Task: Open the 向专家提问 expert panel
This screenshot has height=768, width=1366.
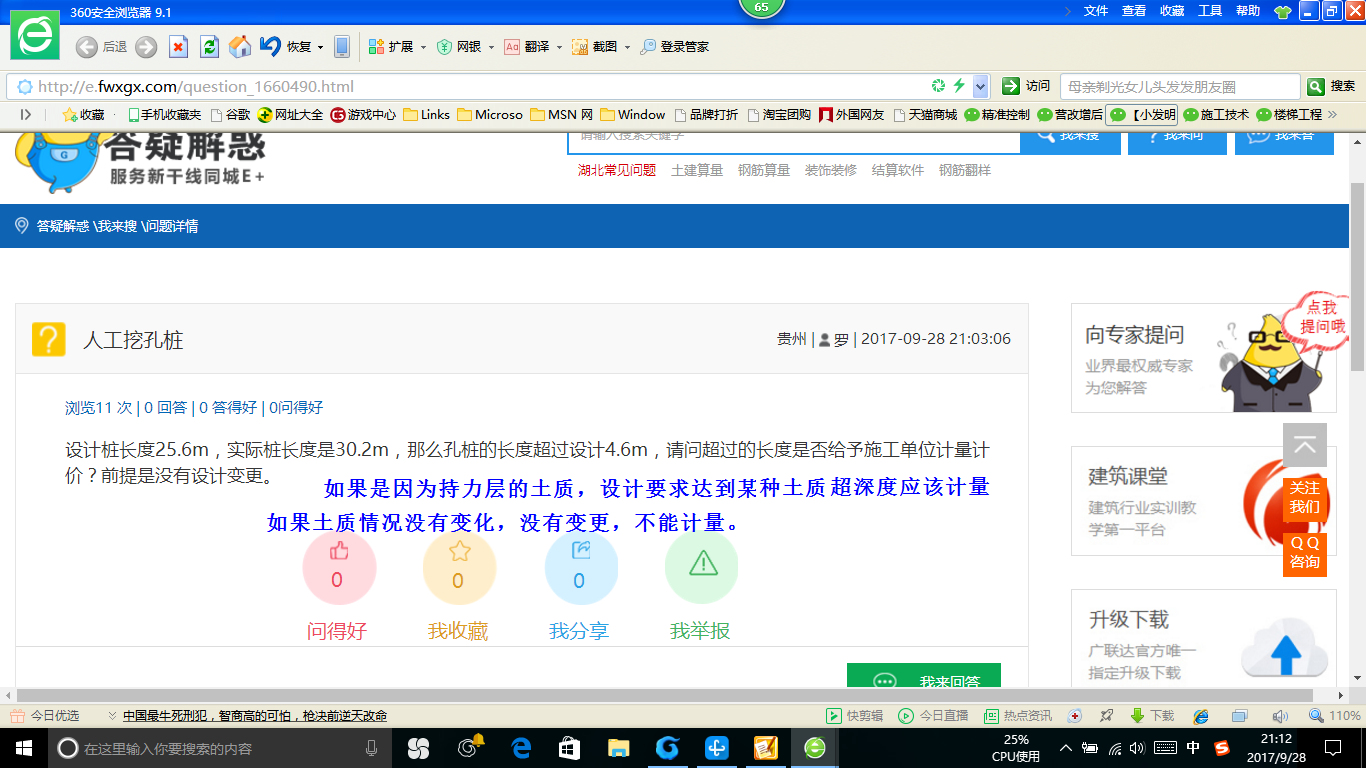Action: point(1204,358)
